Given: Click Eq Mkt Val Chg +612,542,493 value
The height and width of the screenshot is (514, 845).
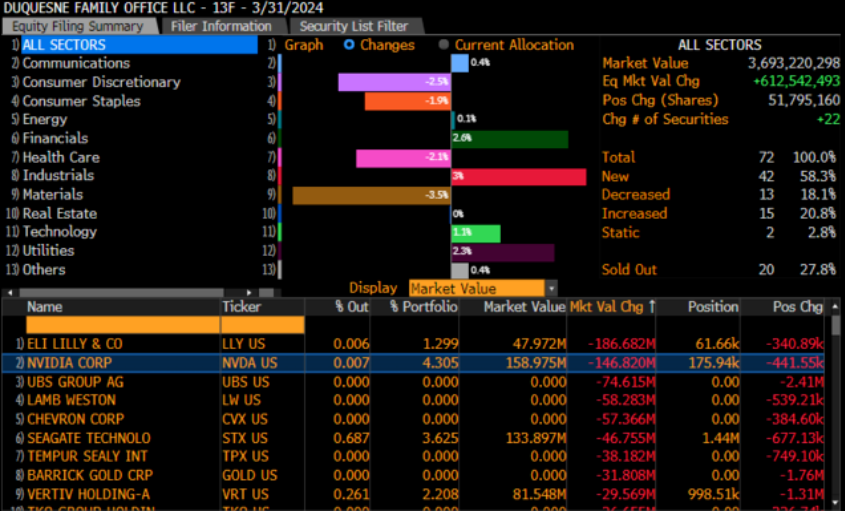Looking at the screenshot, I should coord(796,81).
